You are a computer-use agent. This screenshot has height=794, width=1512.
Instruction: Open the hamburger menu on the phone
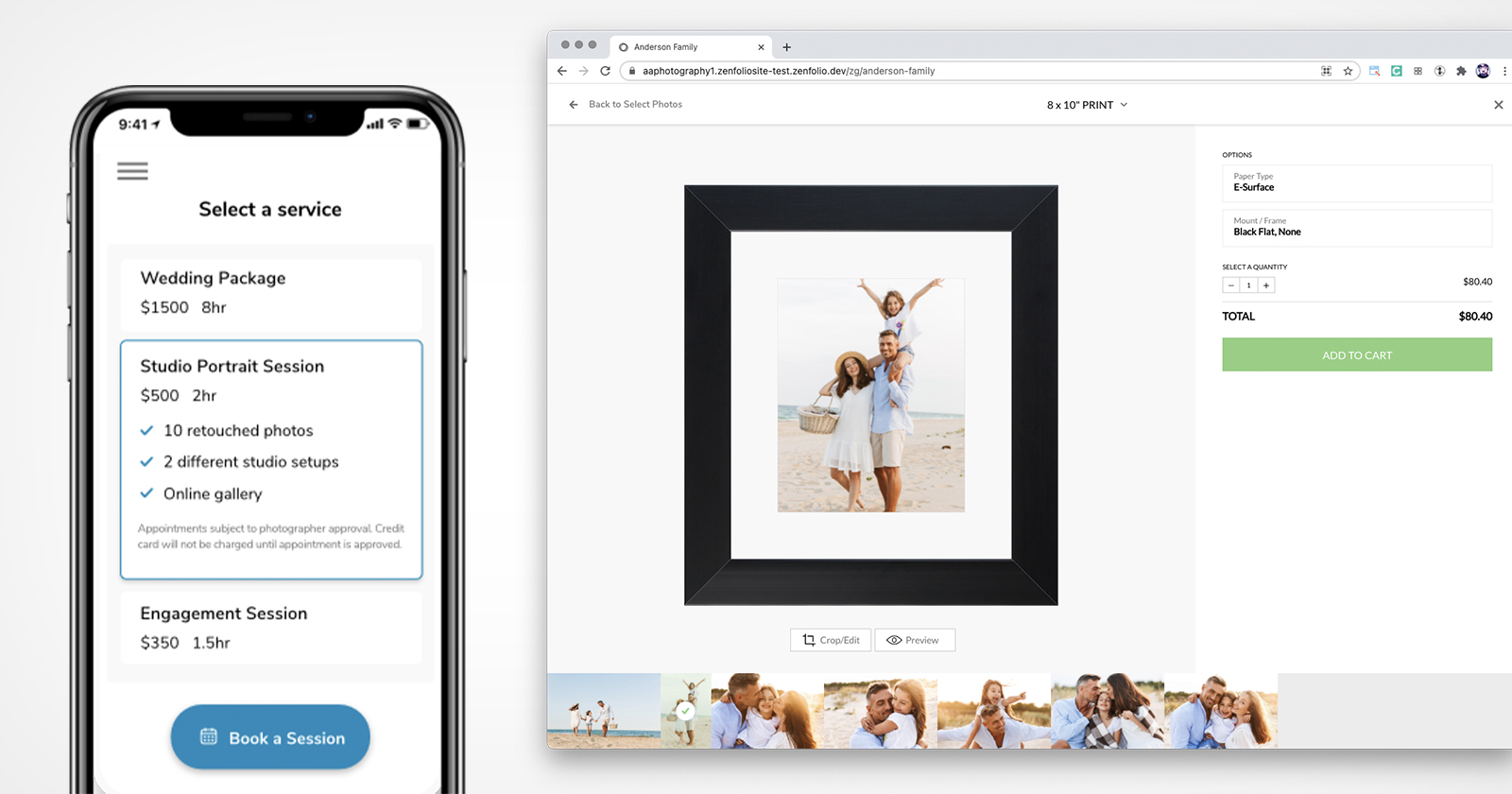coord(132,171)
